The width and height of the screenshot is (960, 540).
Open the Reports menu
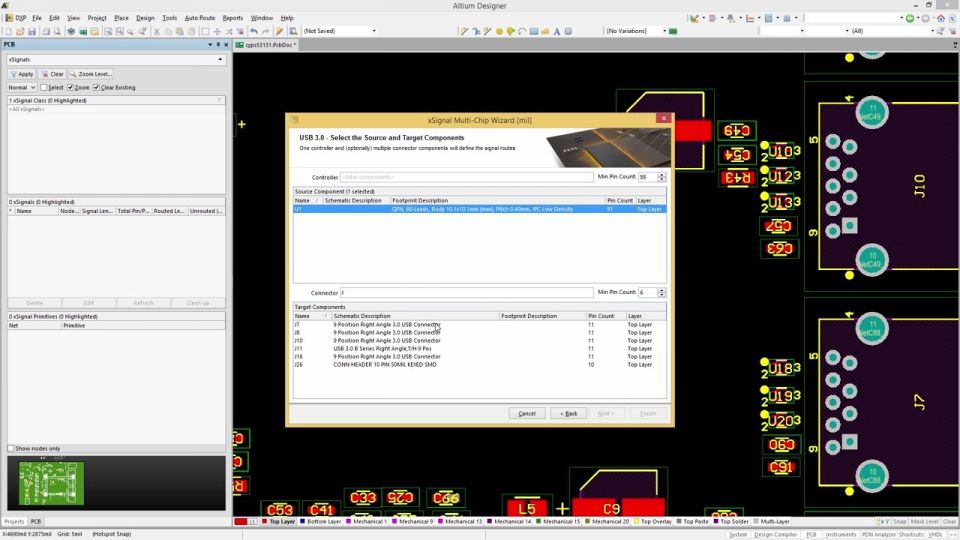tap(233, 18)
